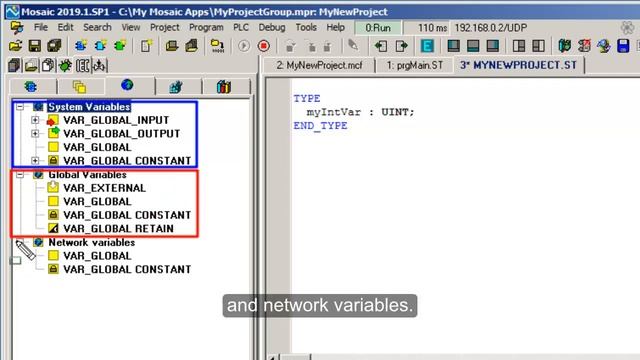Collapse the Global Variables tree node

20,175
